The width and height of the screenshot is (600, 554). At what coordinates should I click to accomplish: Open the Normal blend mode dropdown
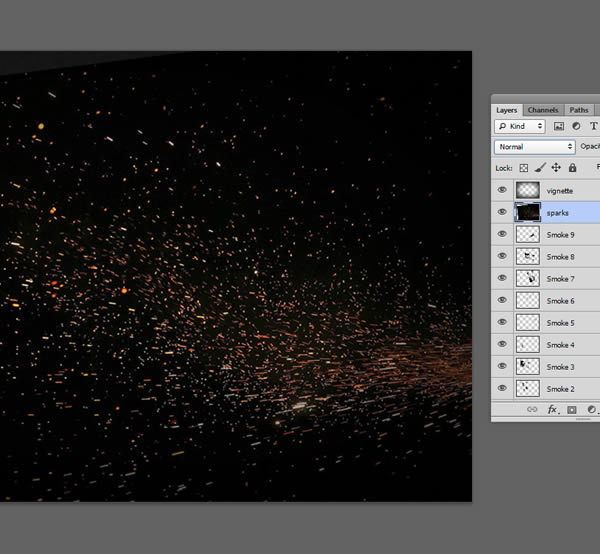click(535, 147)
